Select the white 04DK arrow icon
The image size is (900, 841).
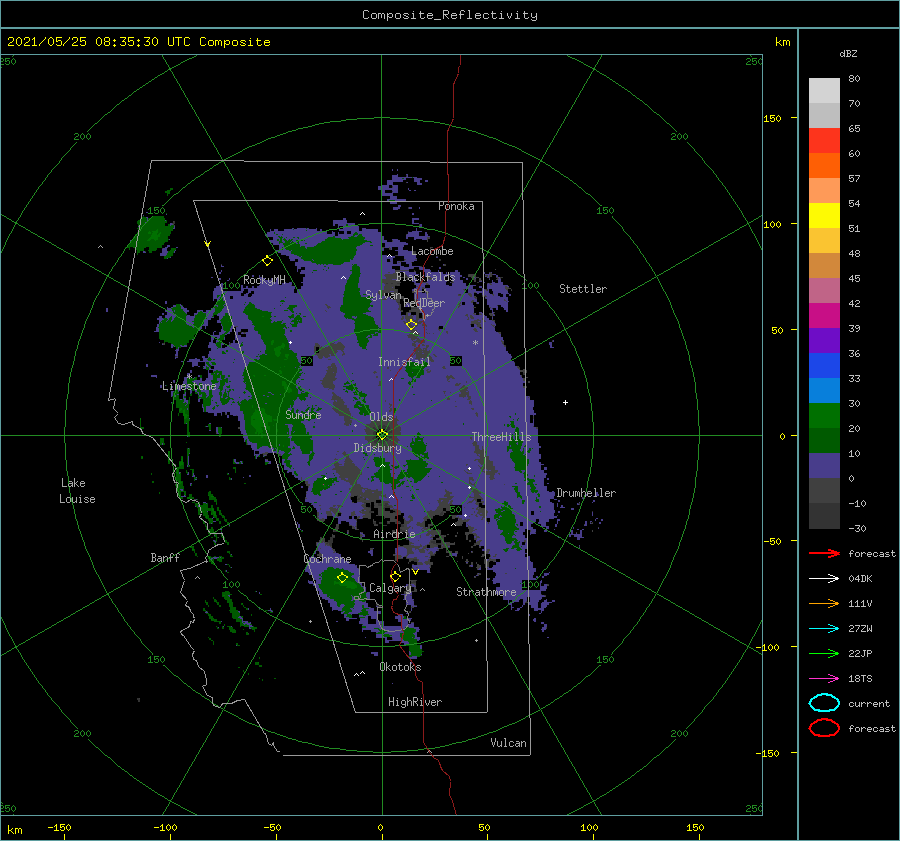(x=824, y=579)
